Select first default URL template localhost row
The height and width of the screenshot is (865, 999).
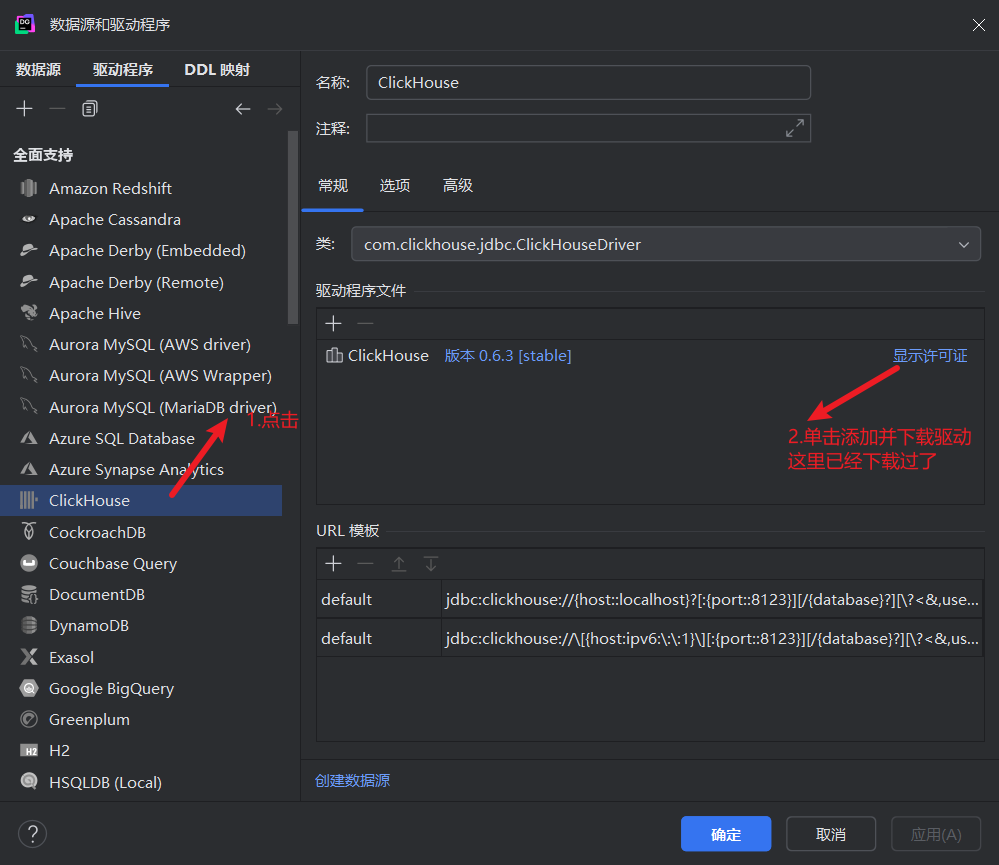650,599
